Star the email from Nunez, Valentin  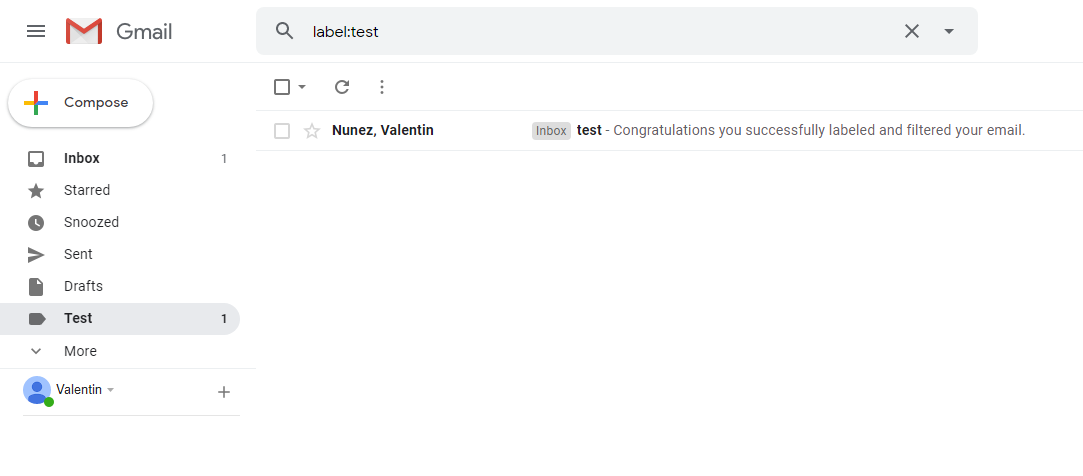pyautogui.click(x=312, y=131)
